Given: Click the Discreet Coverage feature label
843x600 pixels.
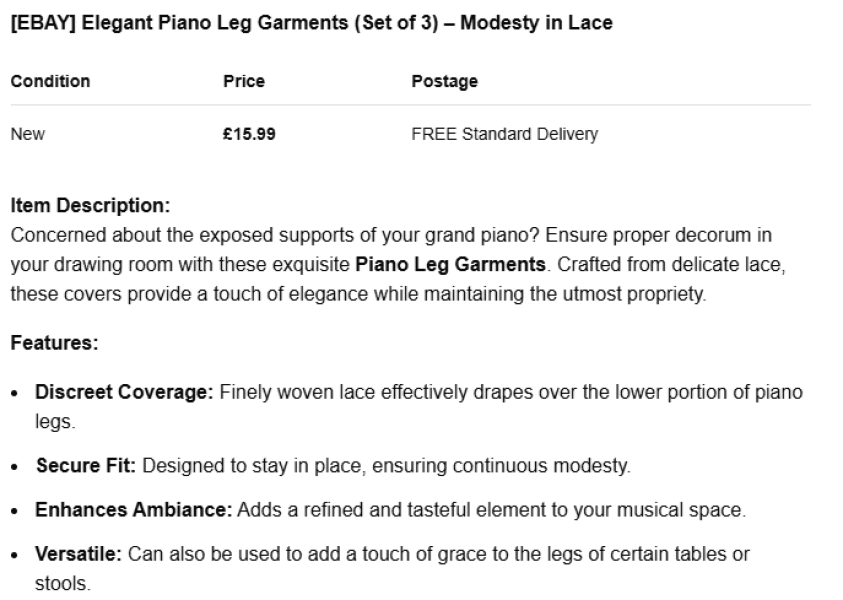Looking at the screenshot, I should pos(124,392).
